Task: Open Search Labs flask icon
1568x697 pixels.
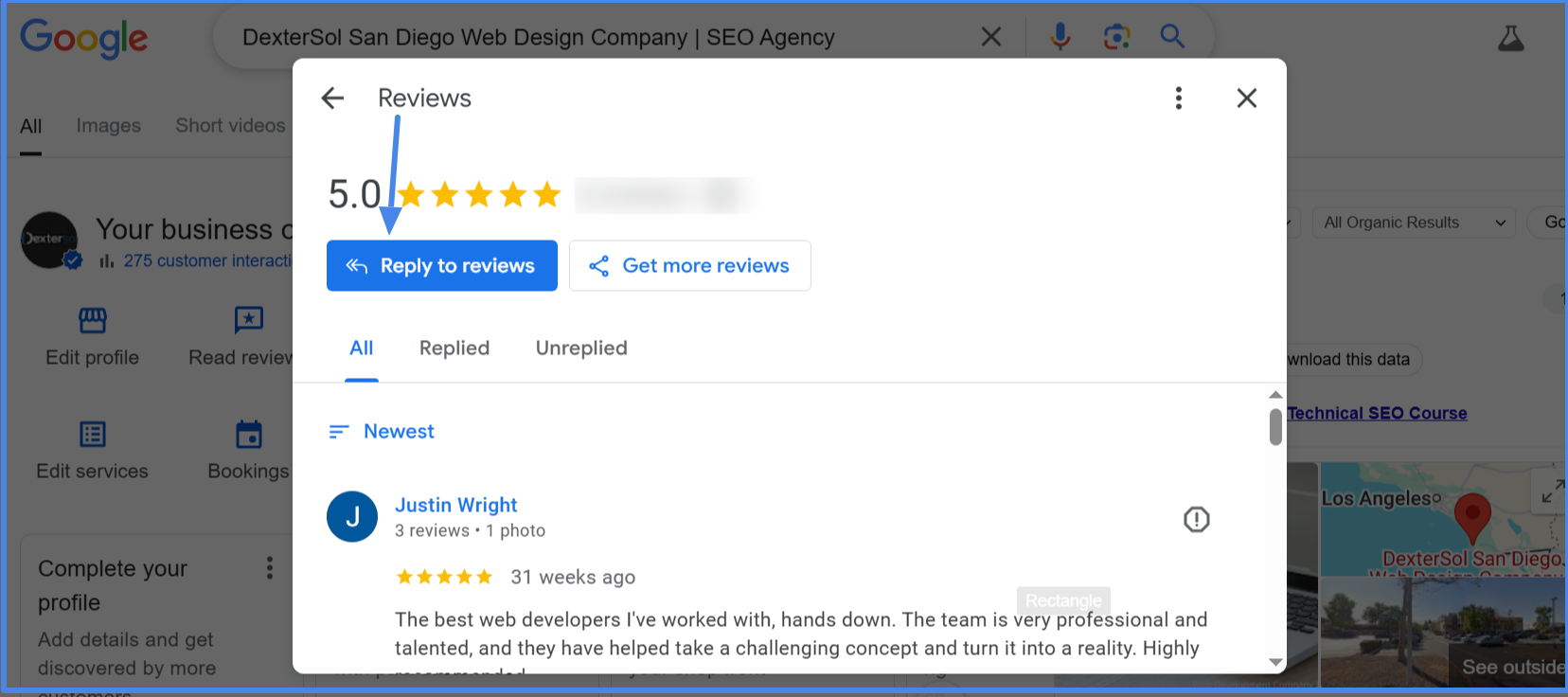Action: [1511, 38]
